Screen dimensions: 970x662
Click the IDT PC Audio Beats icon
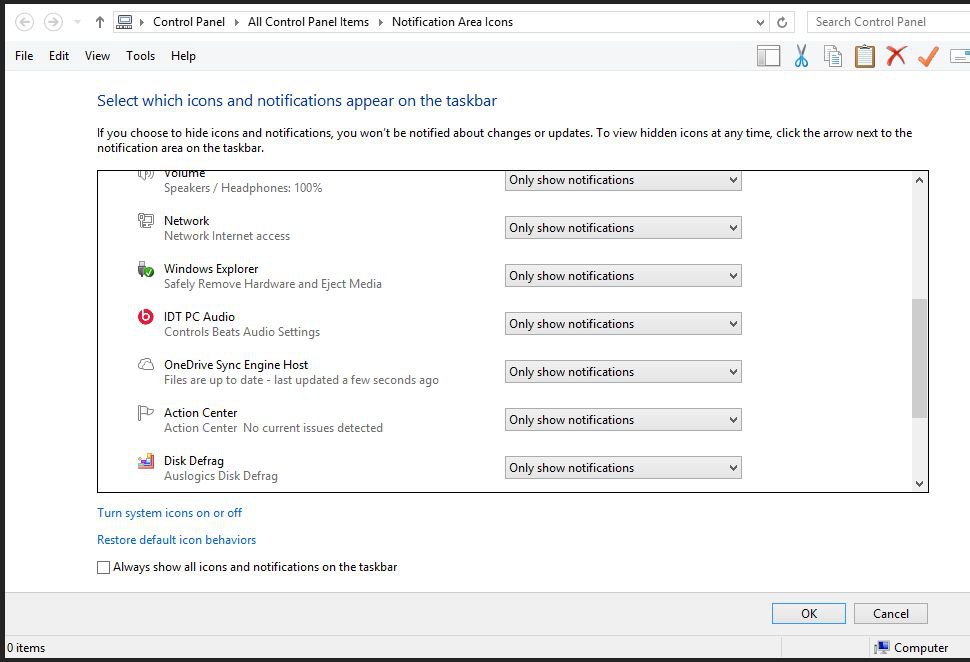pyautogui.click(x=145, y=317)
